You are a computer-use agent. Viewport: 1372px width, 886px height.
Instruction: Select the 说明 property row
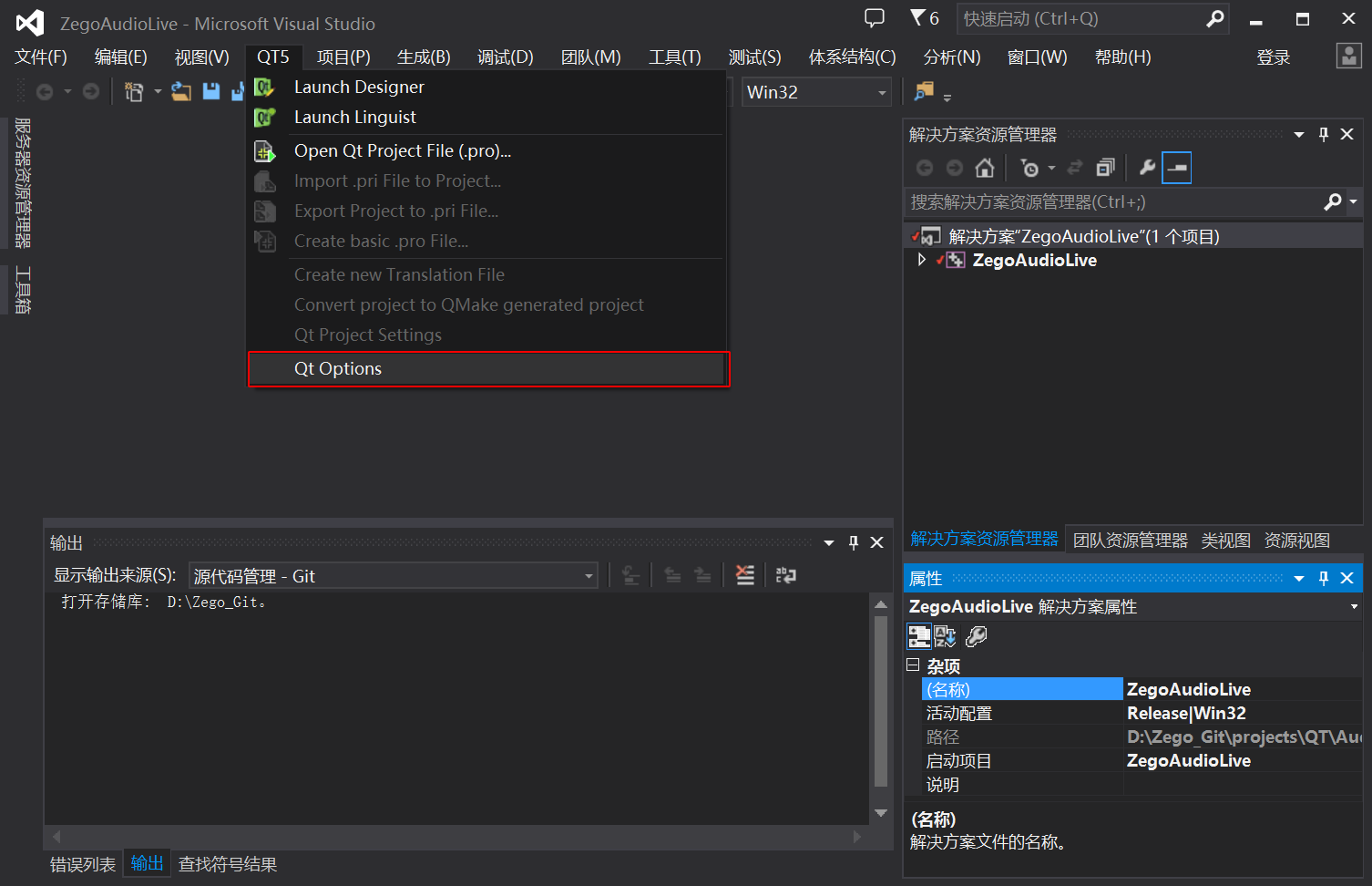click(1142, 784)
